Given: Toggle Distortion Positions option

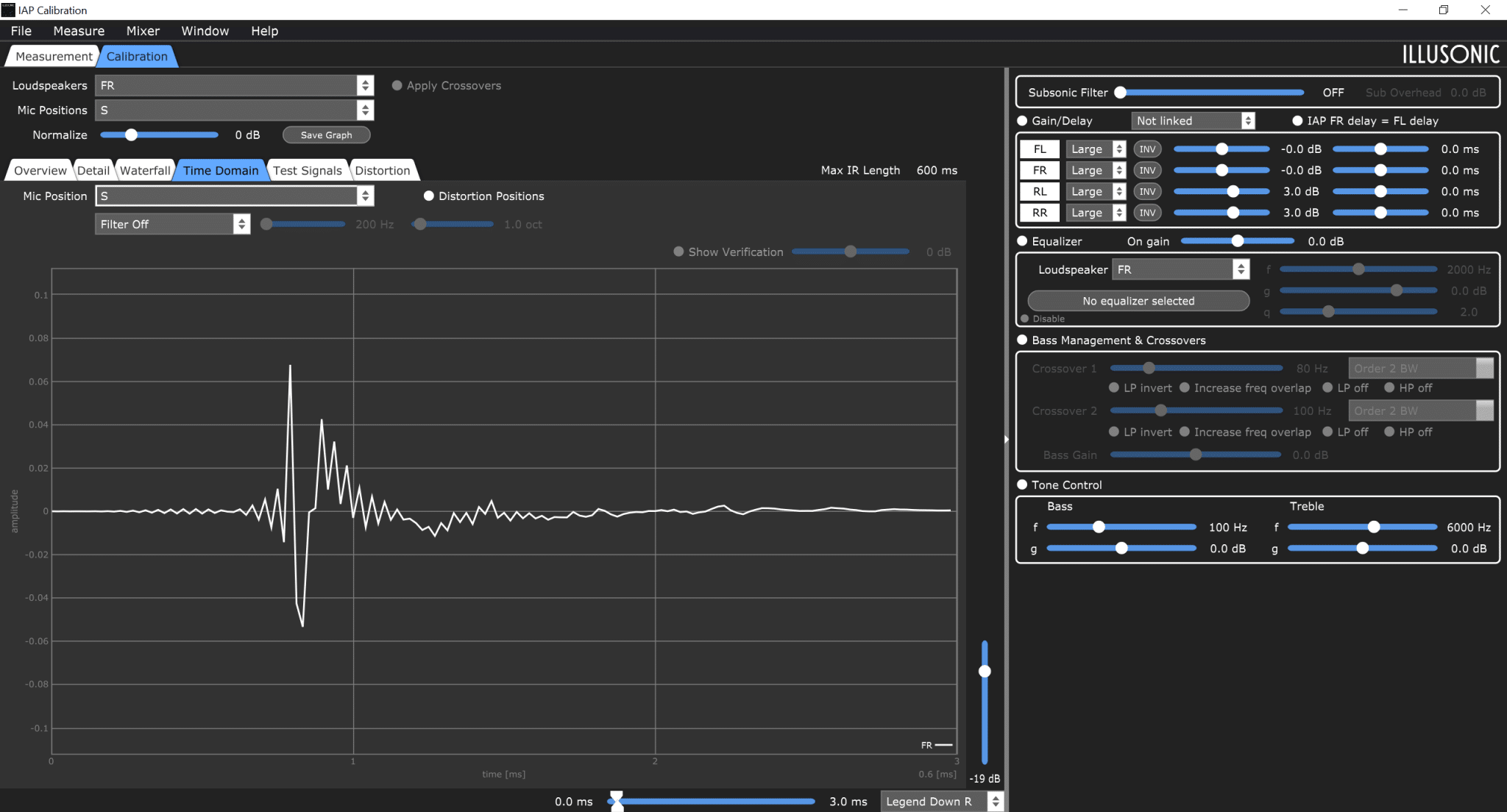Looking at the screenshot, I should (428, 196).
